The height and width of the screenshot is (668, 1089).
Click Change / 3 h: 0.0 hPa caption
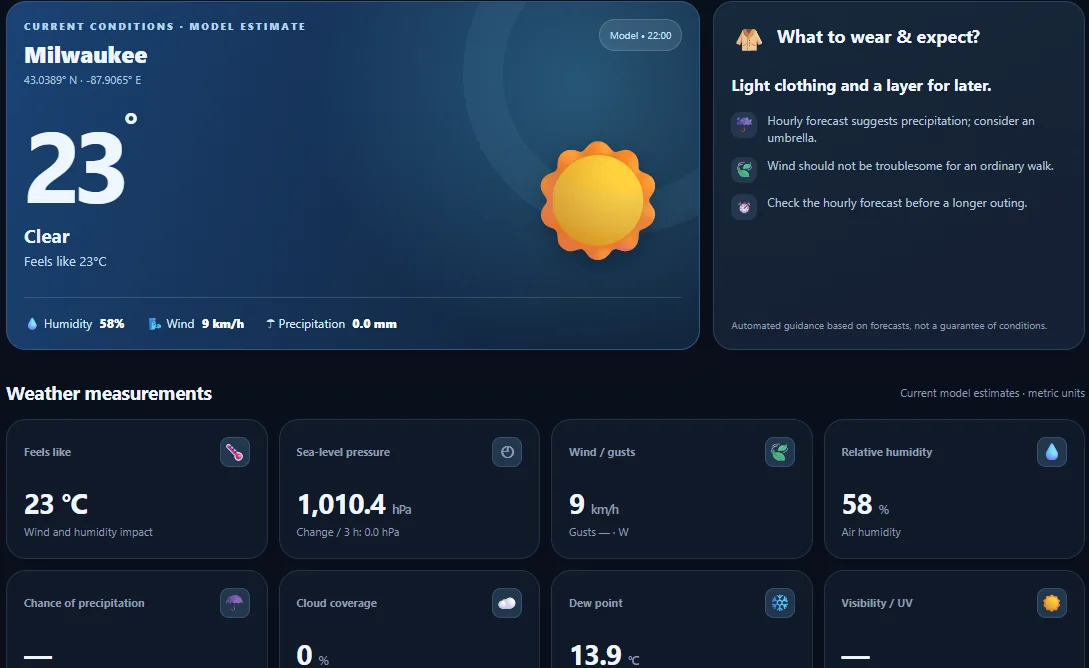pos(348,532)
